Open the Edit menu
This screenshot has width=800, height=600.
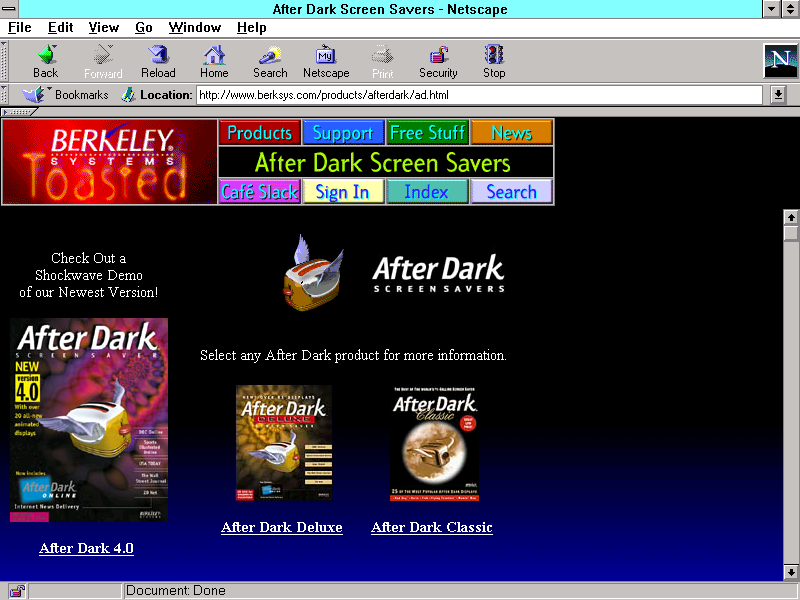point(60,28)
